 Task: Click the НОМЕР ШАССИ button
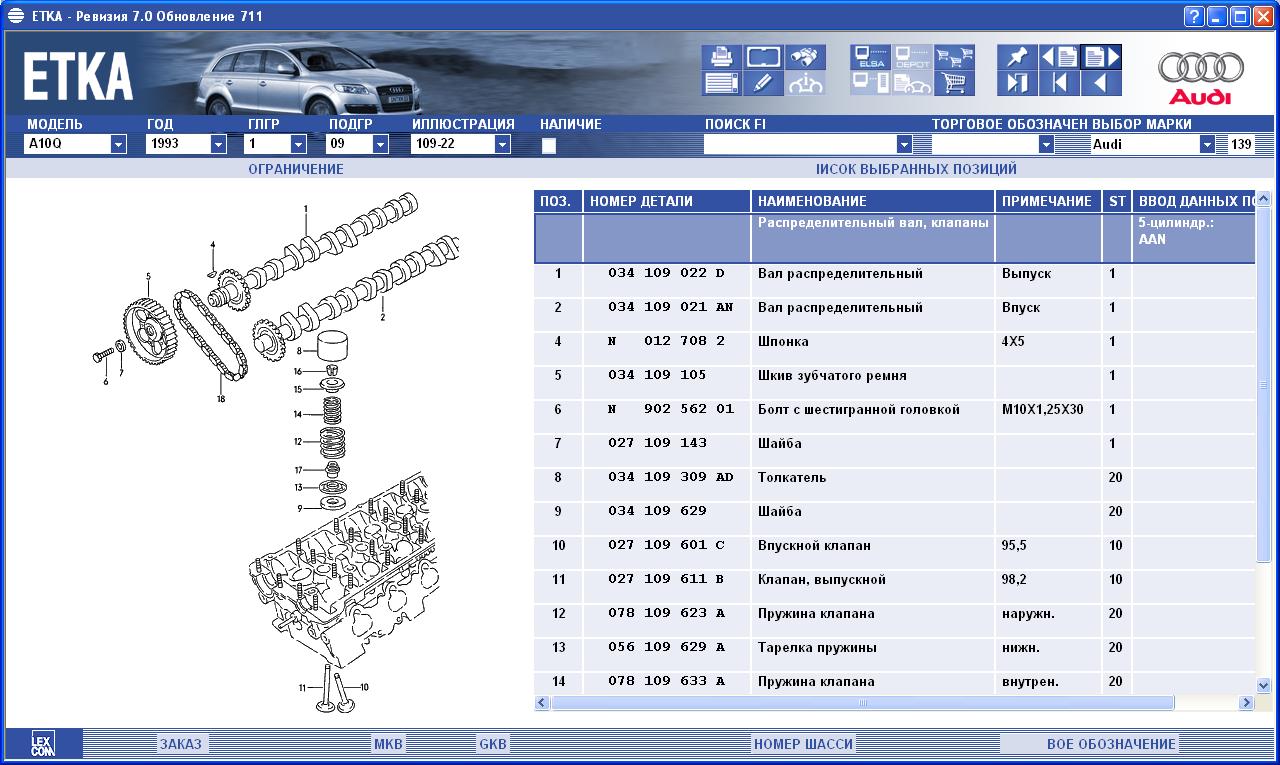pos(804,744)
